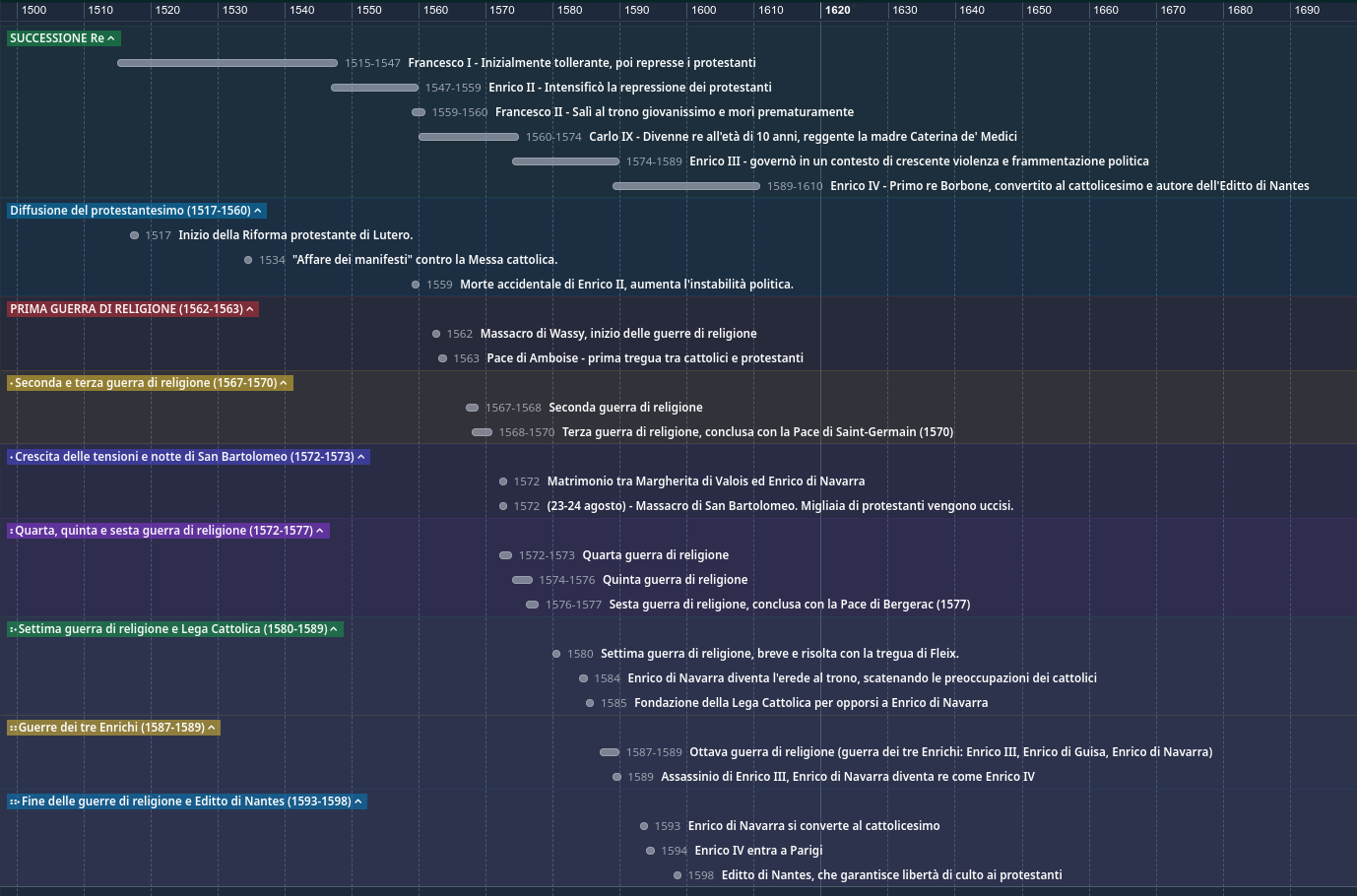Click the 1594 Enrico IV entra a Parigi dot
1357x896 pixels.
[651, 851]
